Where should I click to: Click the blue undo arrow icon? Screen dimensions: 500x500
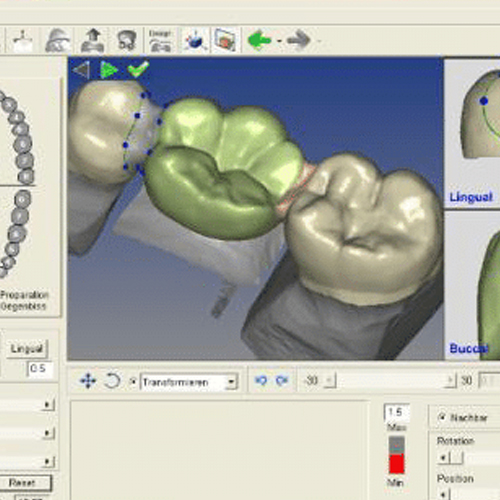coord(261,380)
